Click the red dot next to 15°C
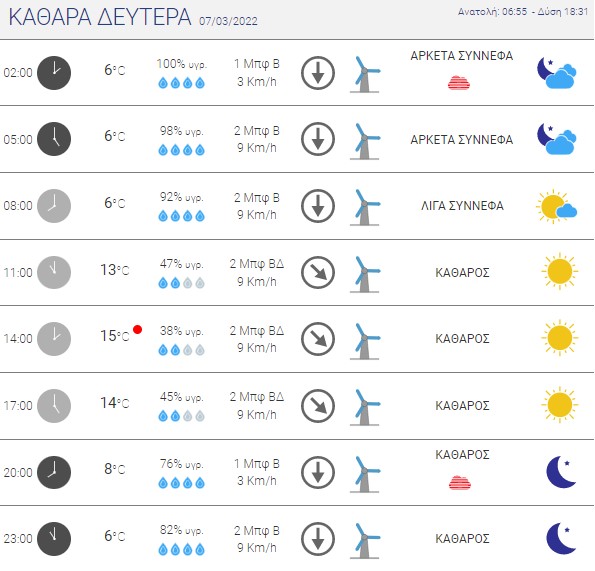This screenshot has height=571, width=595. 137,329
